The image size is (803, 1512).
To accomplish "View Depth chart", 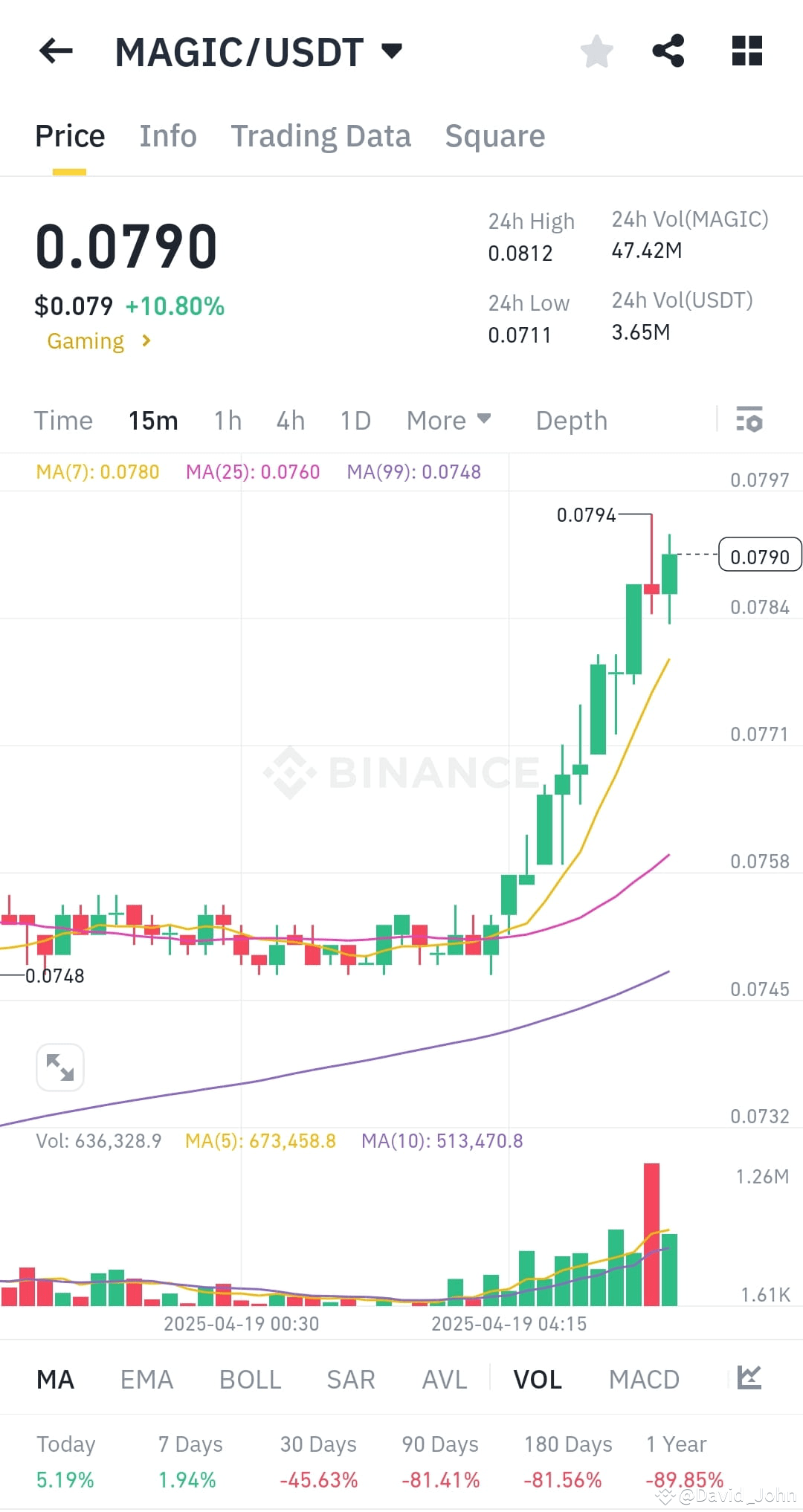I will (571, 420).
